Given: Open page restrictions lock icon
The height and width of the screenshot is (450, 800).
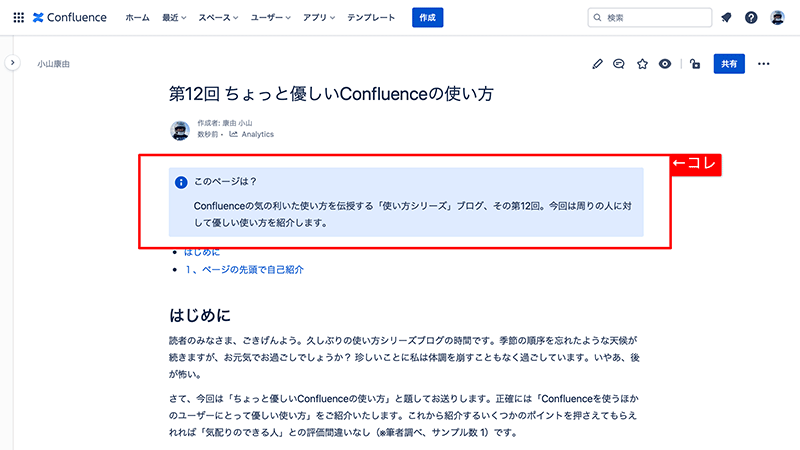Looking at the screenshot, I should tap(695, 64).
